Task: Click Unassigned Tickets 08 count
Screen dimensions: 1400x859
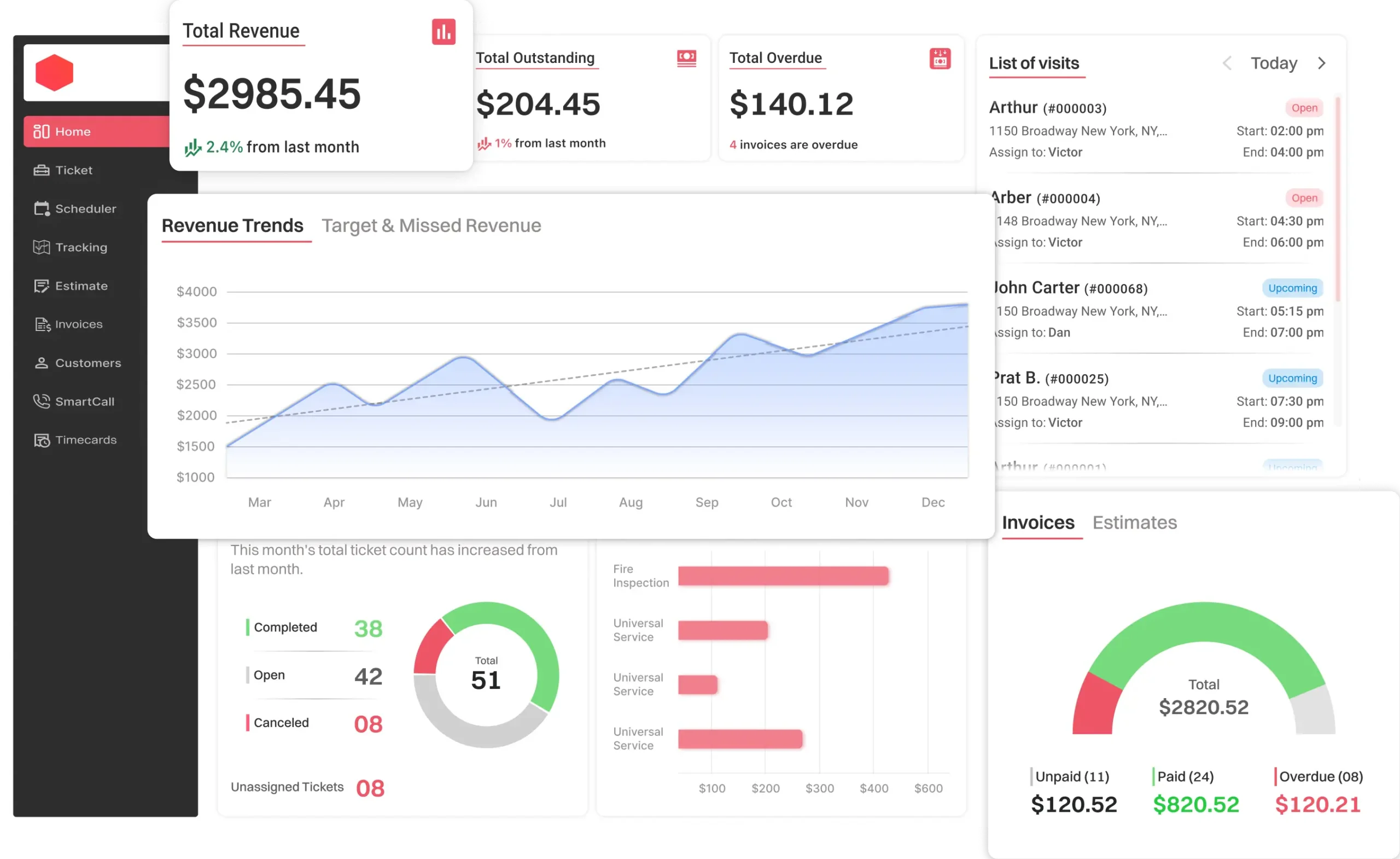Action: (x=370, y=788)
